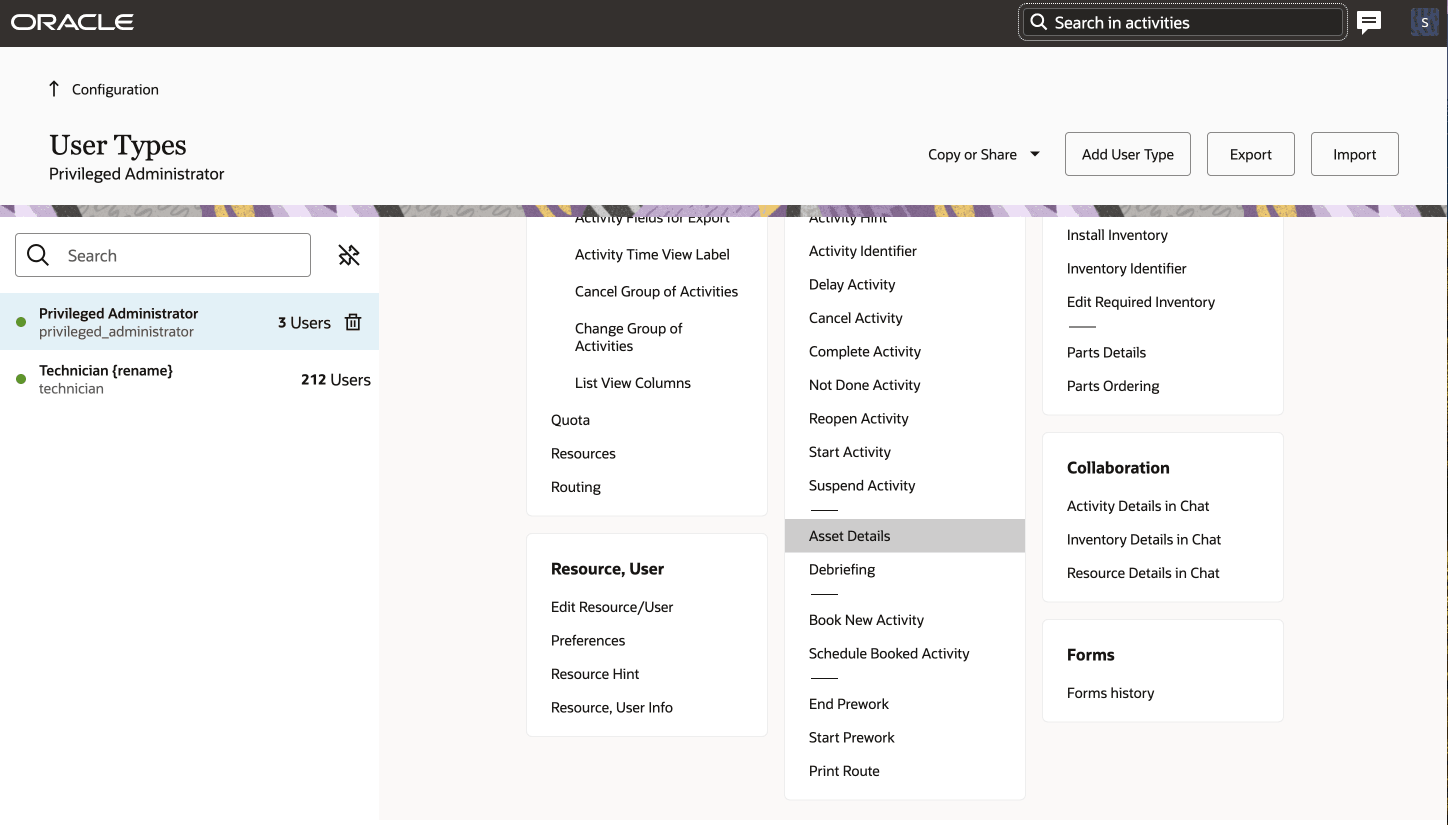Screen dimensions: 1448x825
Task: Click the unpin panel icon
Action: click(x=349, y=256)
